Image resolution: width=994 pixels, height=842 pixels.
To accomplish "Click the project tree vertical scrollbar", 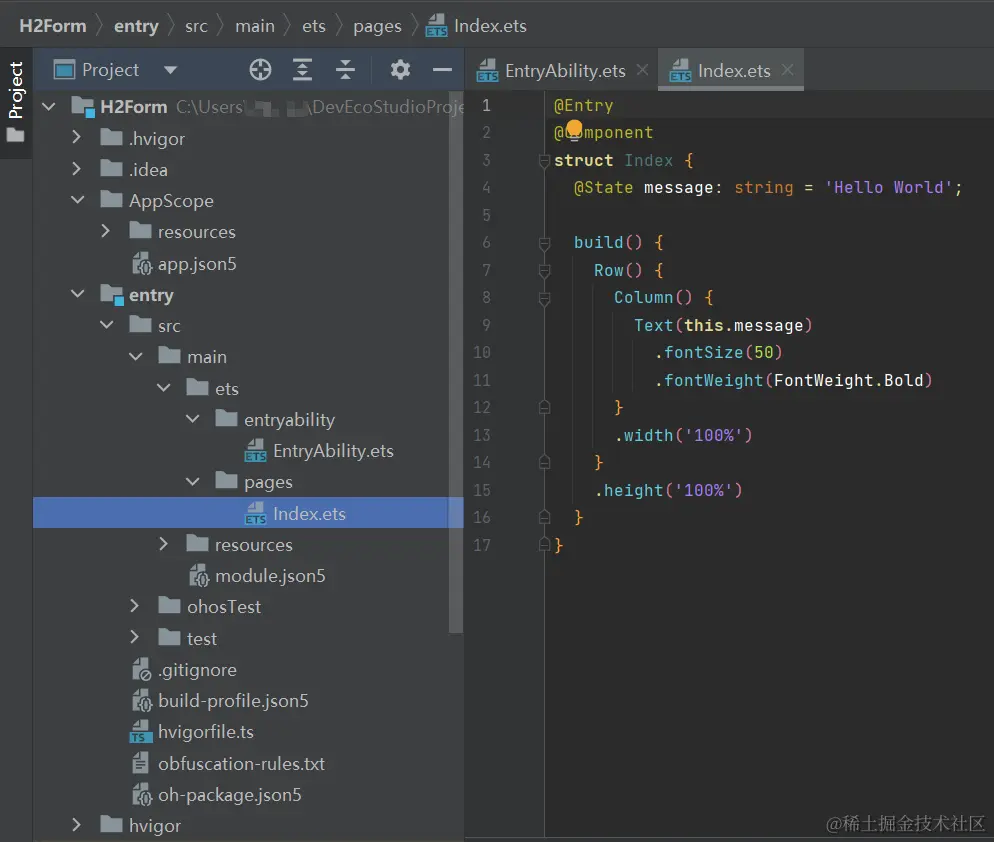I will [456, 361].
